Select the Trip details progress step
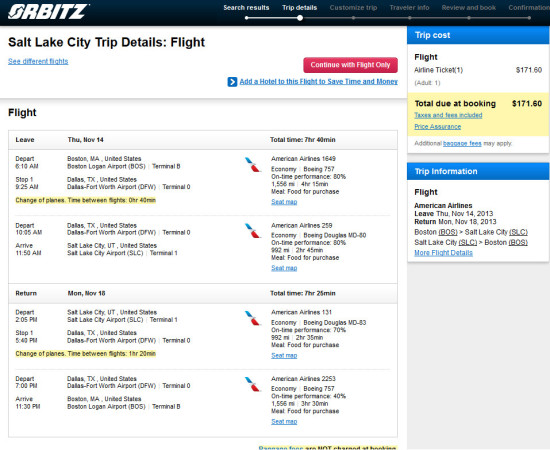550x450 pixels. click(300, 8)
